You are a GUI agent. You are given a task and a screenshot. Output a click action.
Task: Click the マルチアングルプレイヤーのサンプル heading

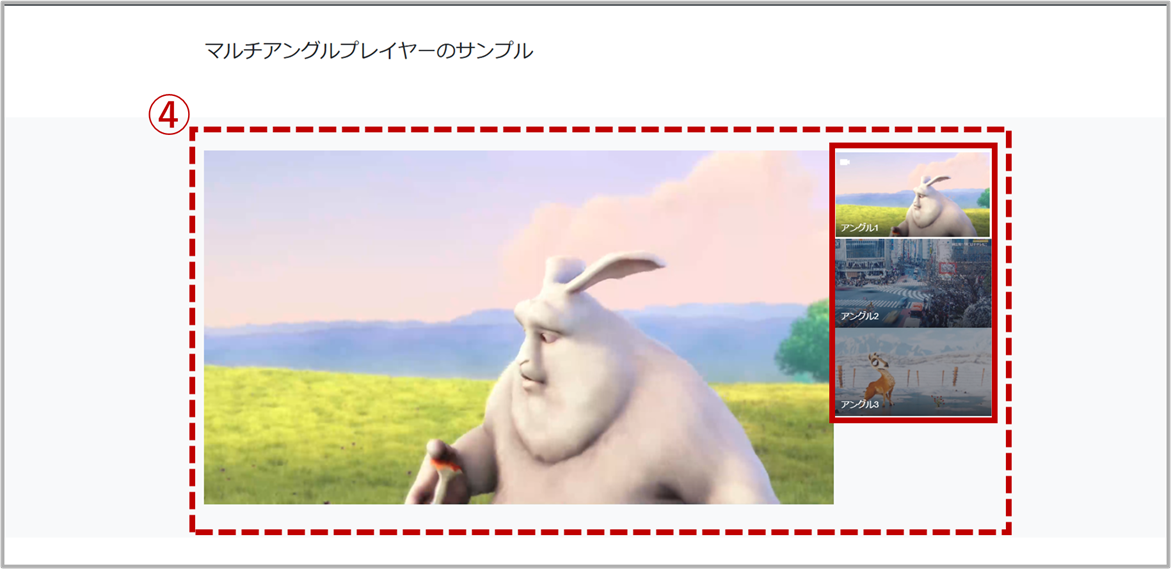tap(369, 52)
